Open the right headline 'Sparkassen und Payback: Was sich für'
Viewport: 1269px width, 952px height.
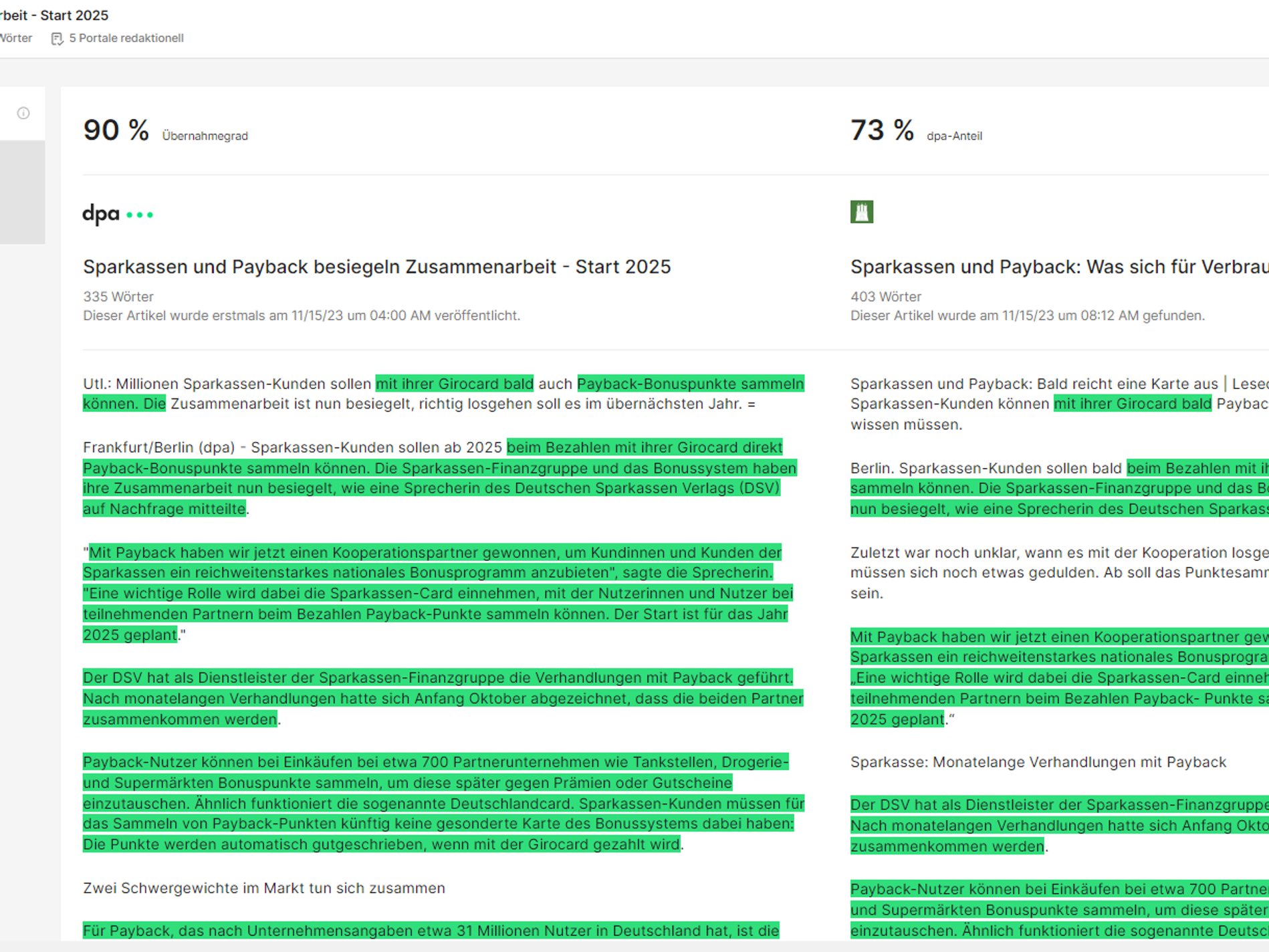point(1060,267)
